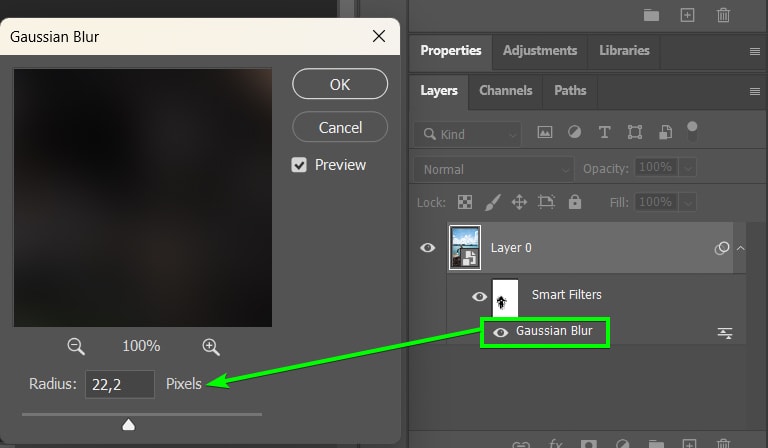Click the Gaussian Blur preview image

[143, 198]
